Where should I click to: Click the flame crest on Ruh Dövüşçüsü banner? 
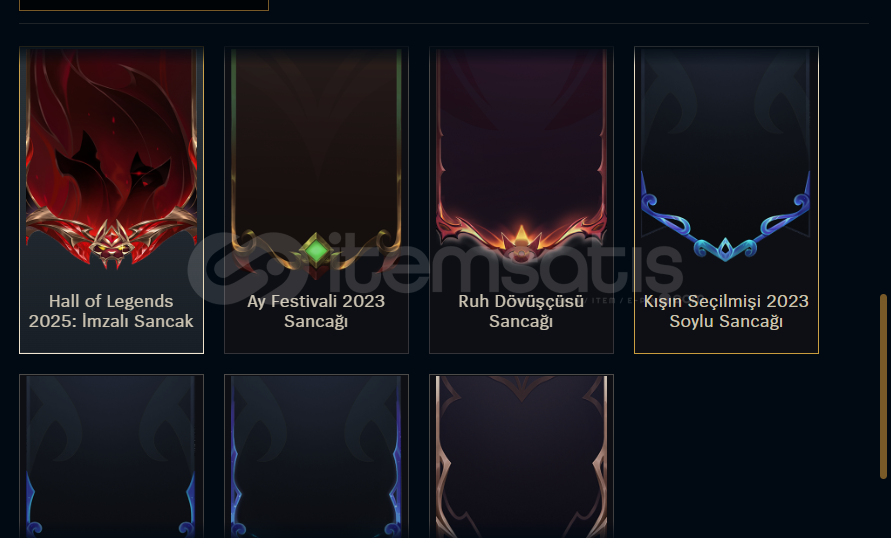coord(521,241)
